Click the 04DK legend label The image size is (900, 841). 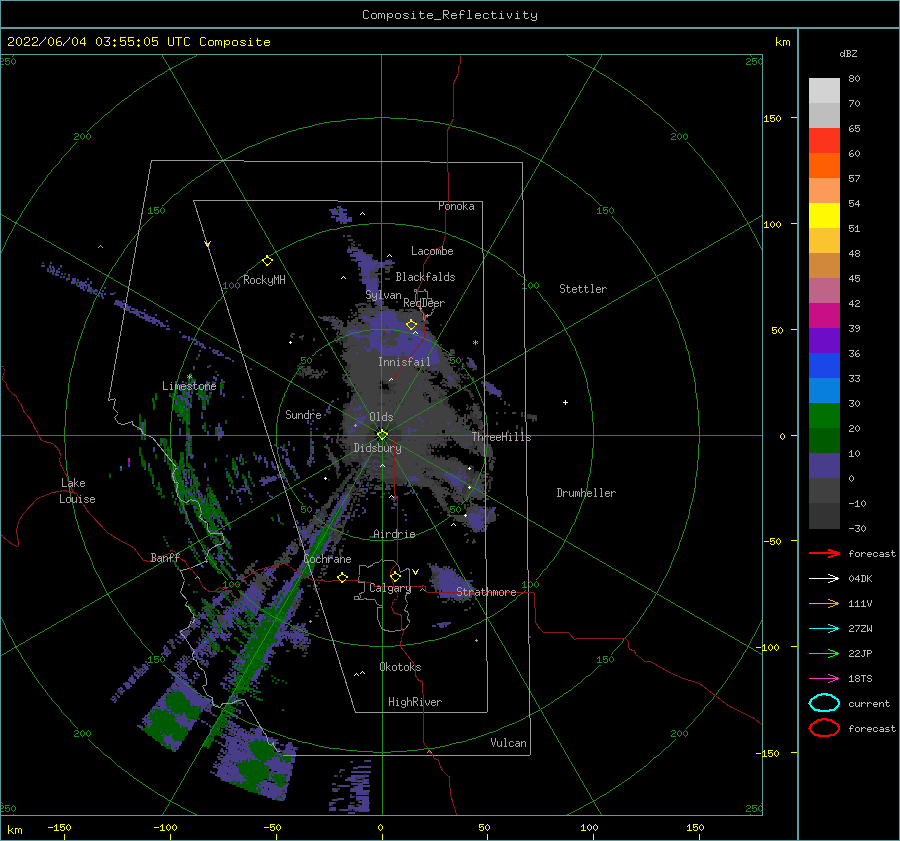click(x=860, y=579)
